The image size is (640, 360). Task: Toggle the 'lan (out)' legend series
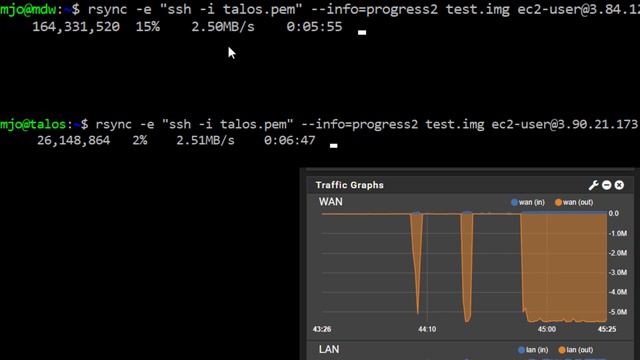pos(576,350)
